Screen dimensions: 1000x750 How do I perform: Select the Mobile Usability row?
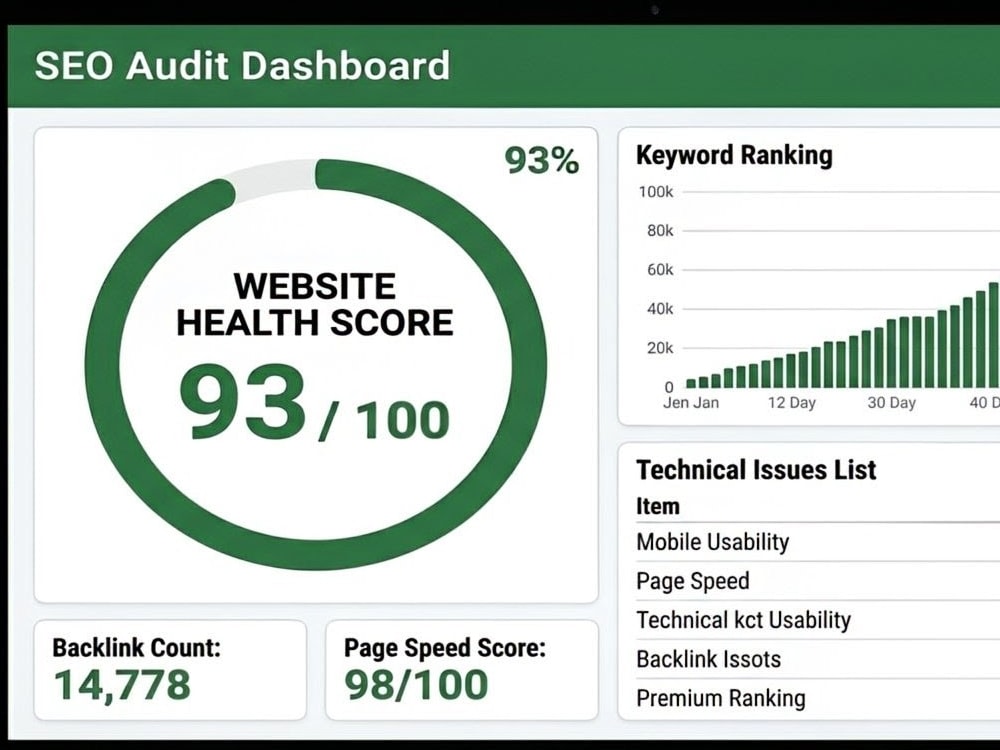point(818,542)
